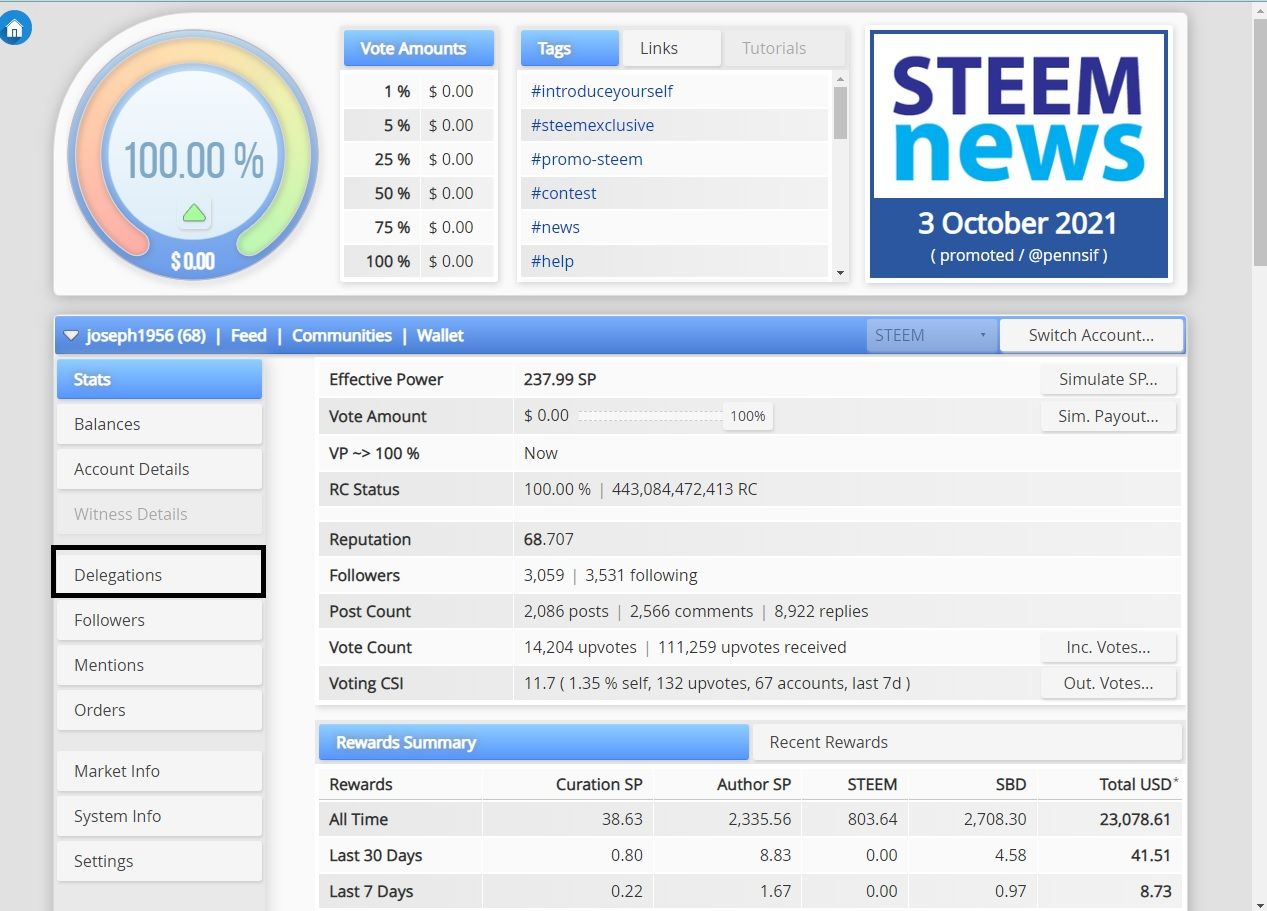Open the #introduceyourself tag link
Screen dimensions: 1267x911
602,91
